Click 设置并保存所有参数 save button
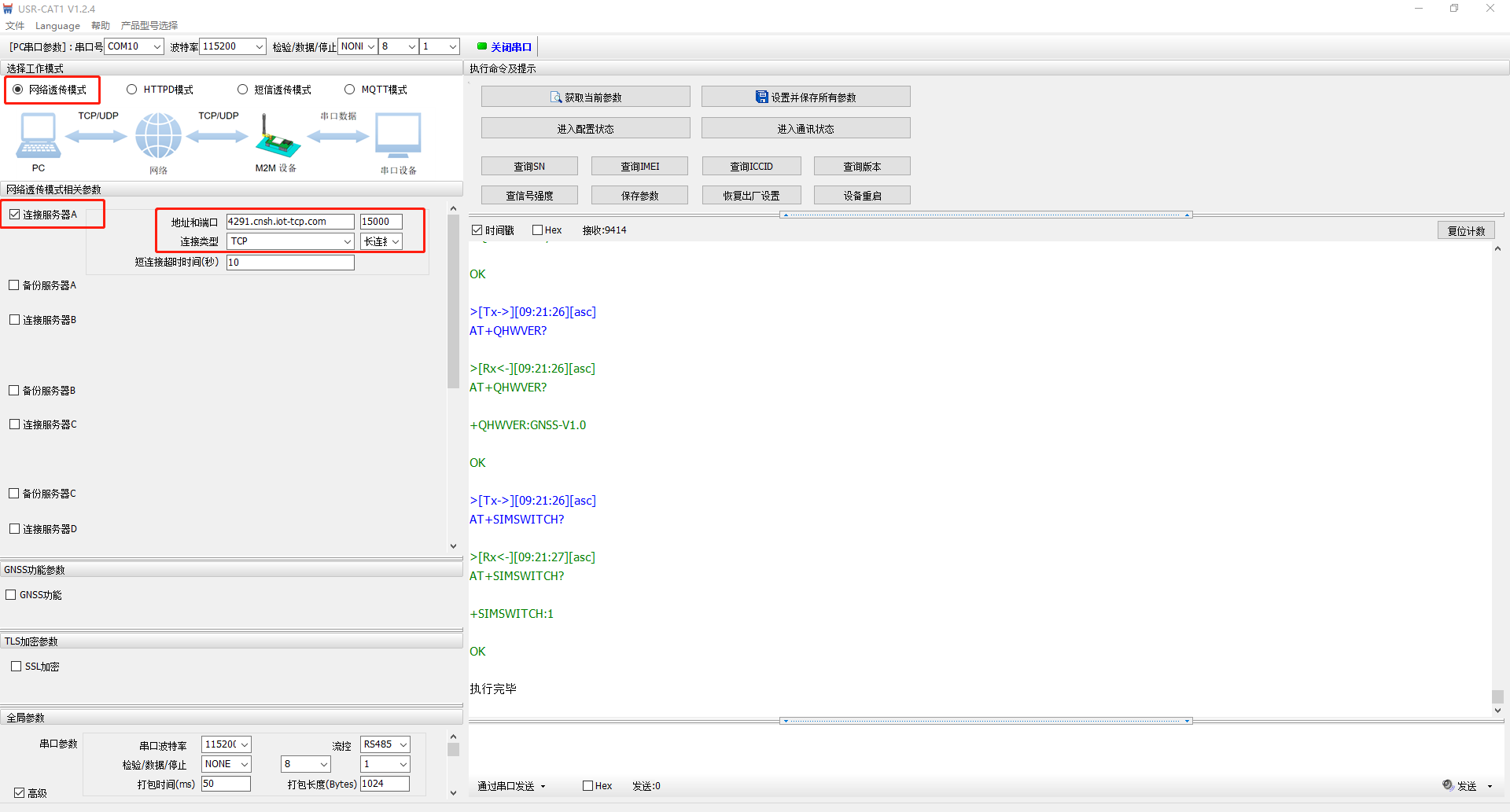The image size is (1510, 812). (x=805, y=97)
